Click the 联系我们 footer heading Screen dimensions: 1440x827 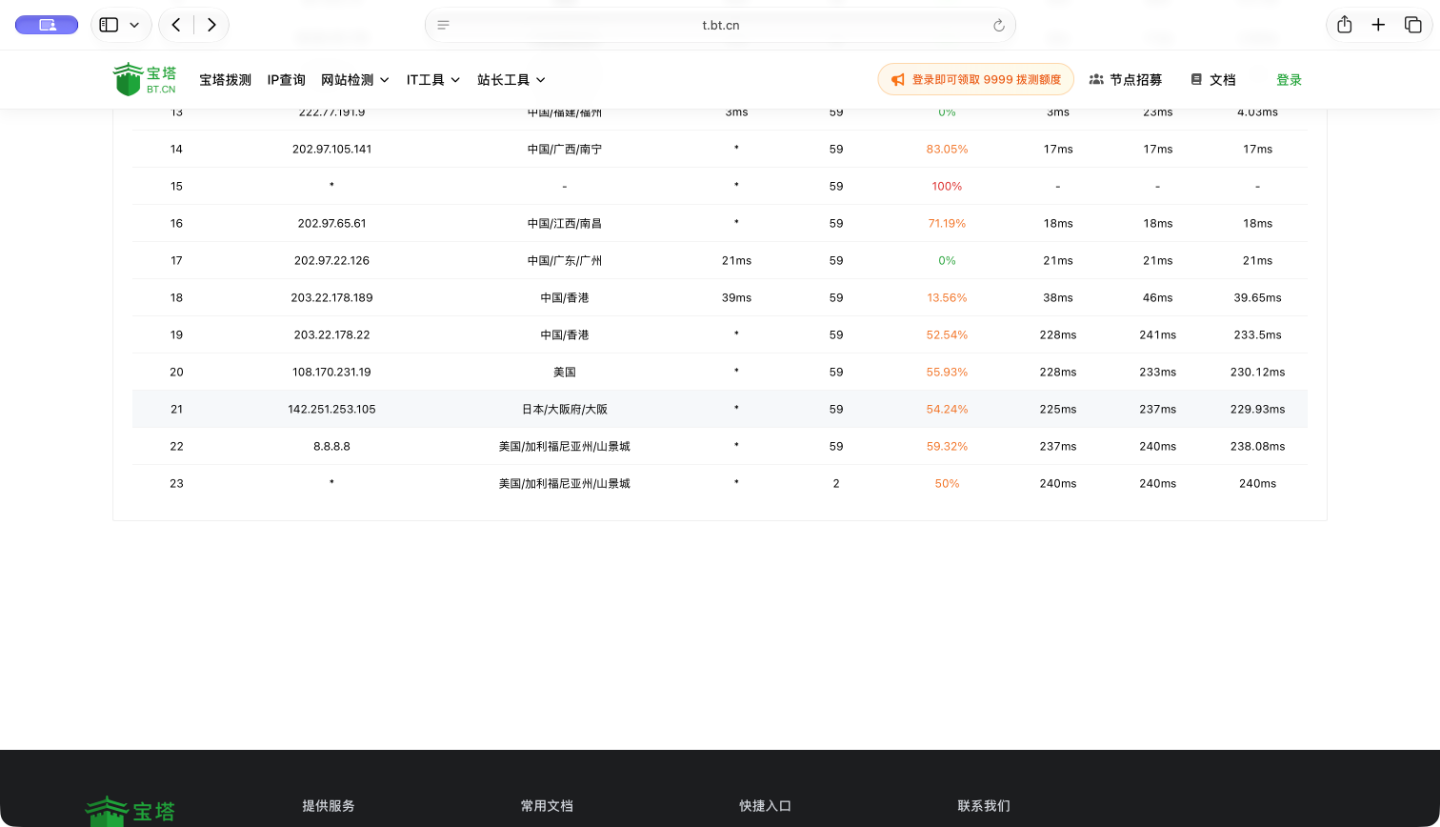(984, 805)
